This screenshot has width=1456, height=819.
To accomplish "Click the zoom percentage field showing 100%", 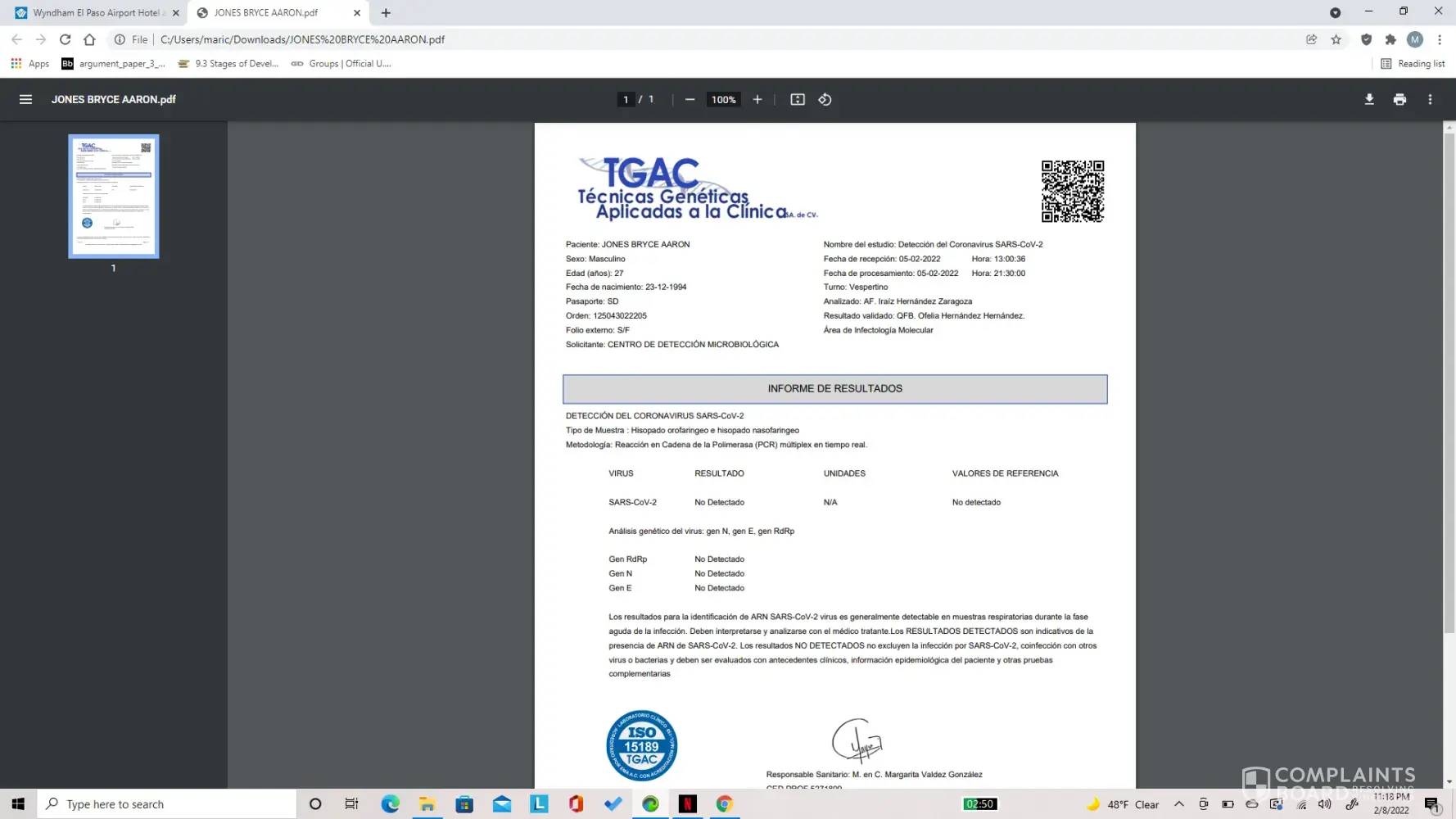I will (x=723, y=99).
